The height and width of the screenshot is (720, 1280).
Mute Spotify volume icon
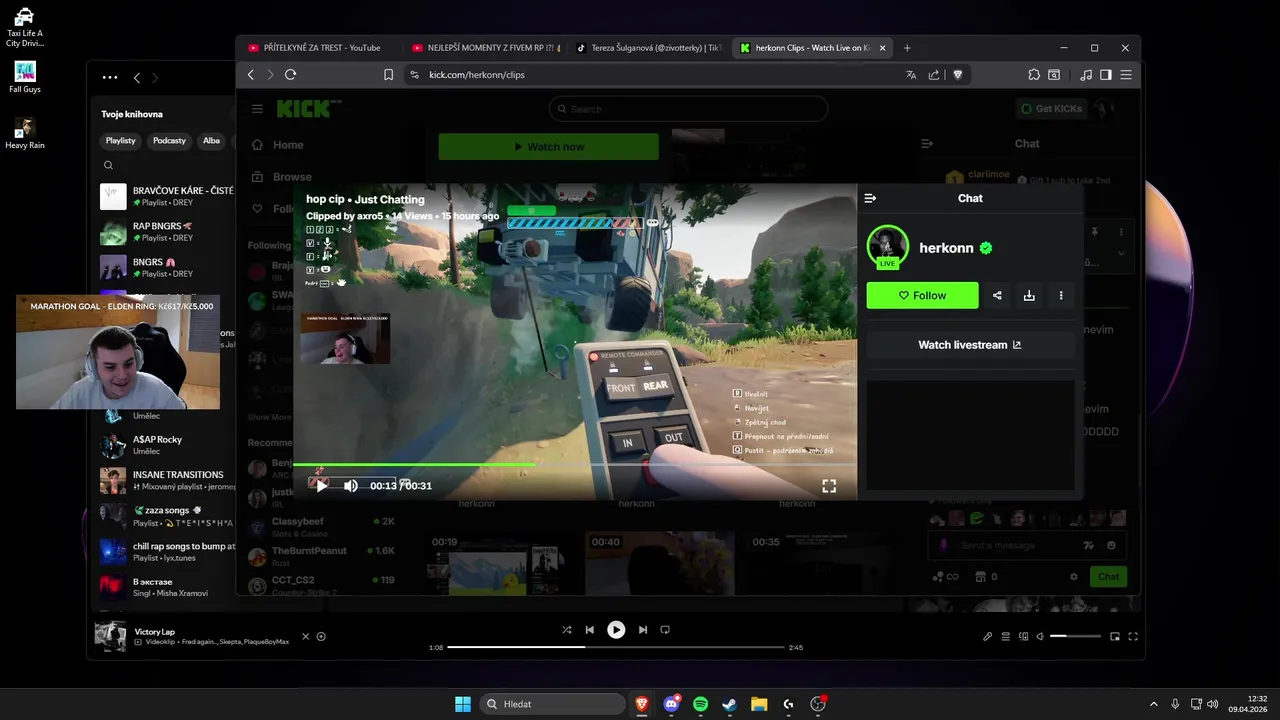[x=1040, y=636]
